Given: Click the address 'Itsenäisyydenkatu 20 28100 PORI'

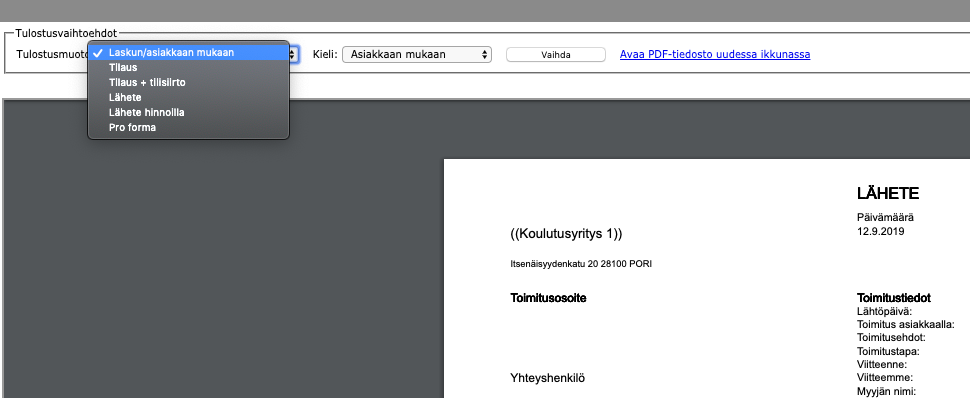Looking at the screenshot, I should 581,264.
